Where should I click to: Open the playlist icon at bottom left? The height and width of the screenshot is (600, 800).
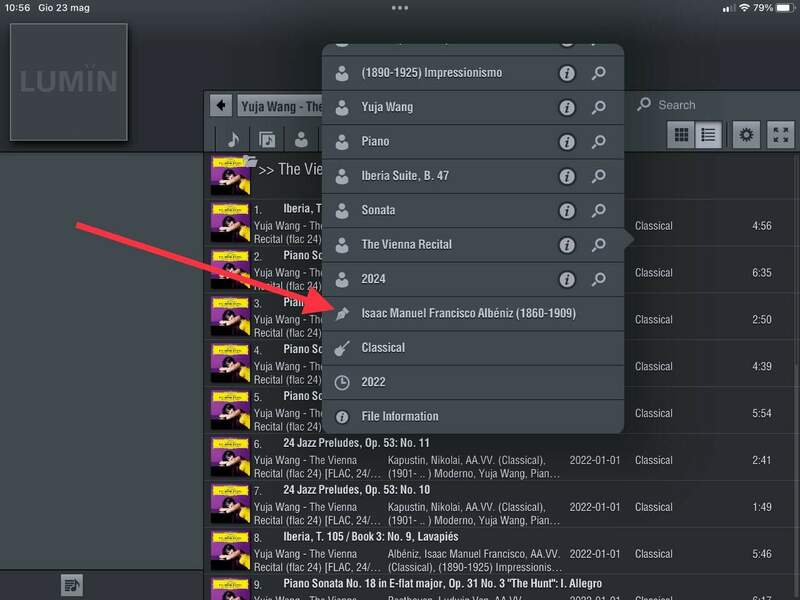[x=71, y=585]
